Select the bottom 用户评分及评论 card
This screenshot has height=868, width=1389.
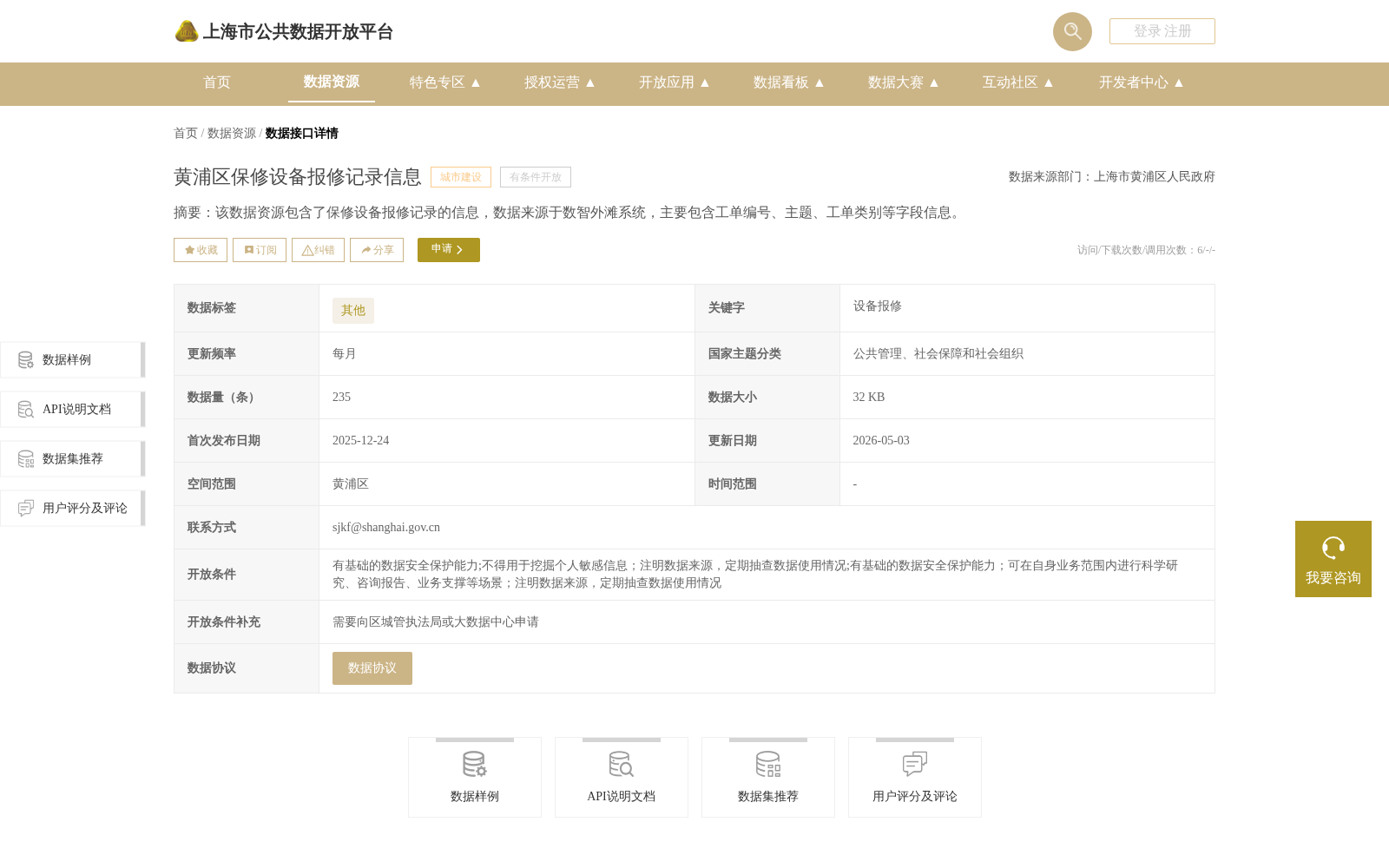pyautogui.click(x=915, y=778)
